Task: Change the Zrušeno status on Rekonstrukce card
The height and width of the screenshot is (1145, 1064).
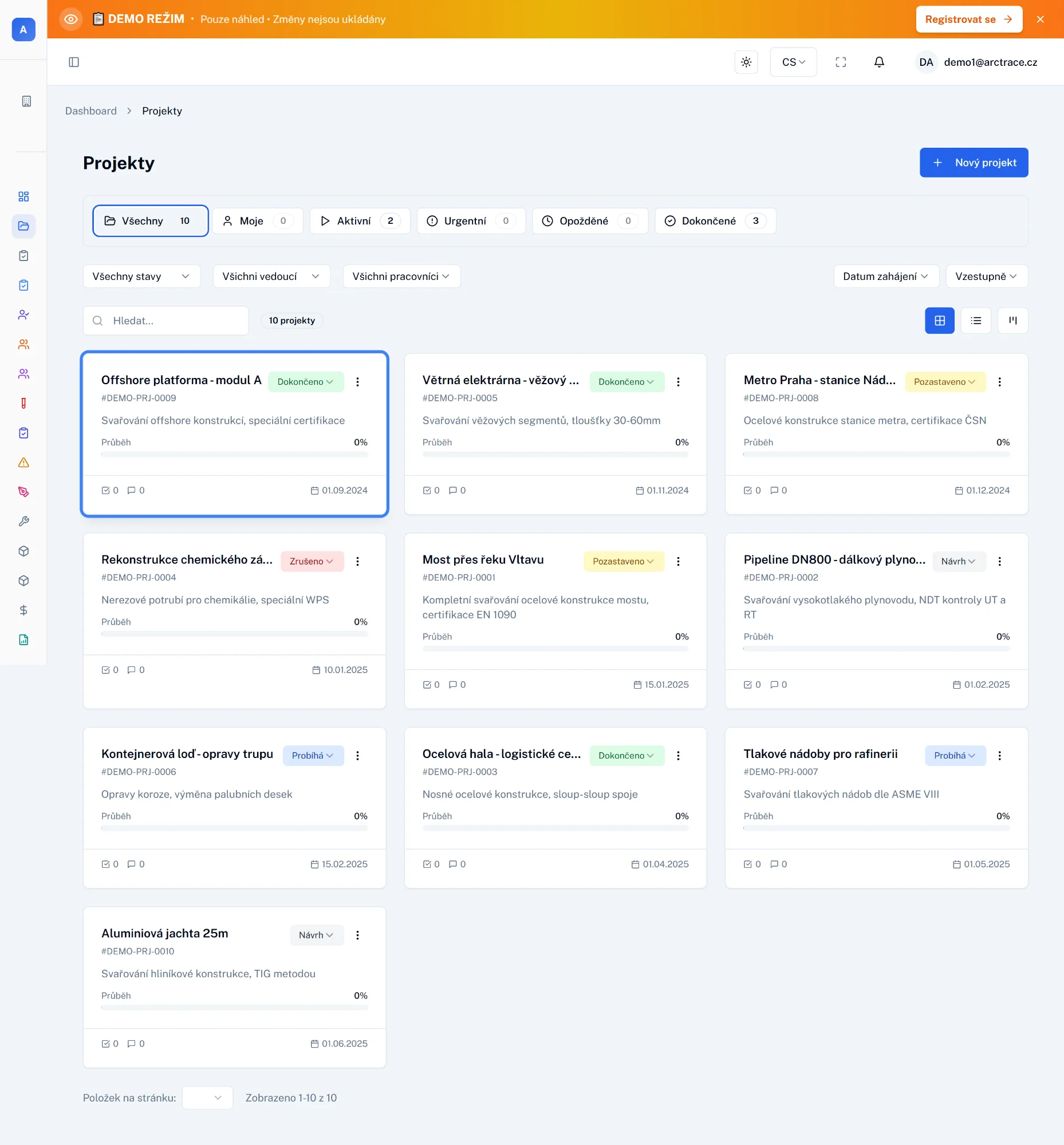Action: [312, 561]
